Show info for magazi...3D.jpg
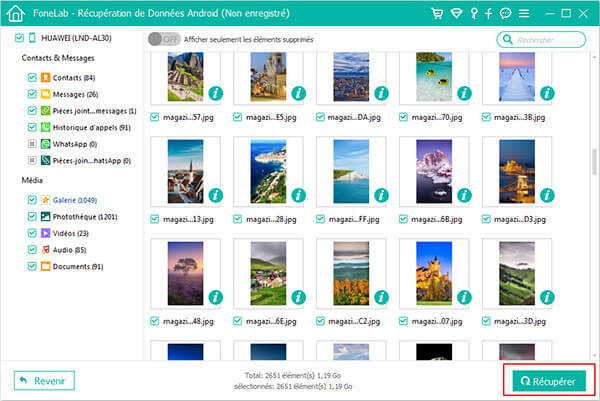This screenshot has width=600, height=401. [547, 297]
